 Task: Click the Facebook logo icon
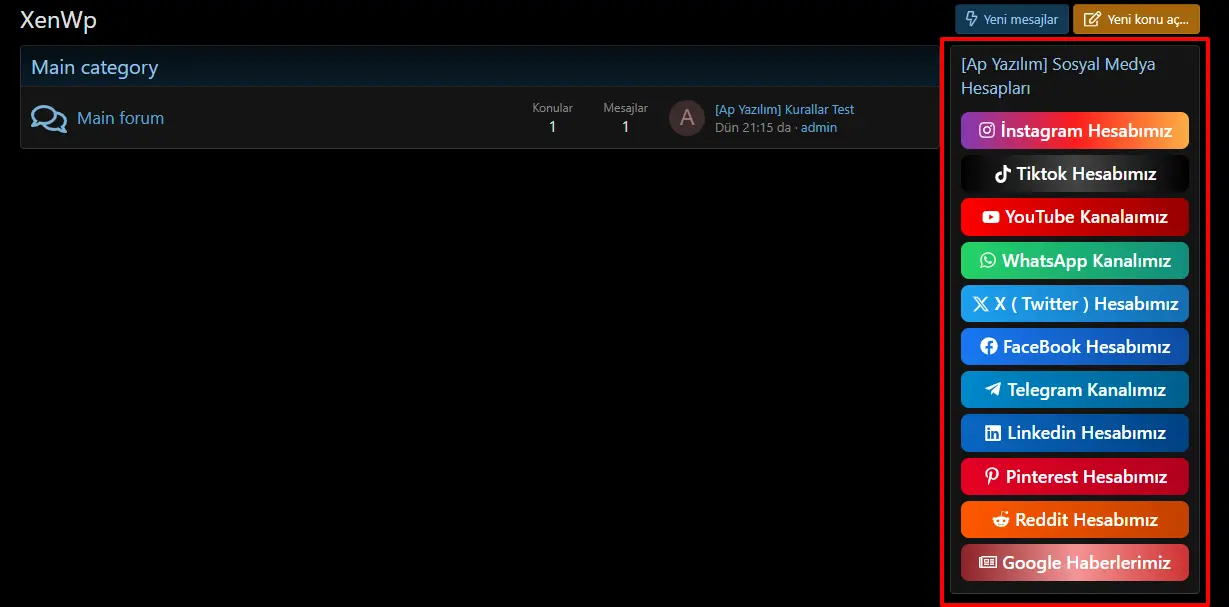pos(989,347)
